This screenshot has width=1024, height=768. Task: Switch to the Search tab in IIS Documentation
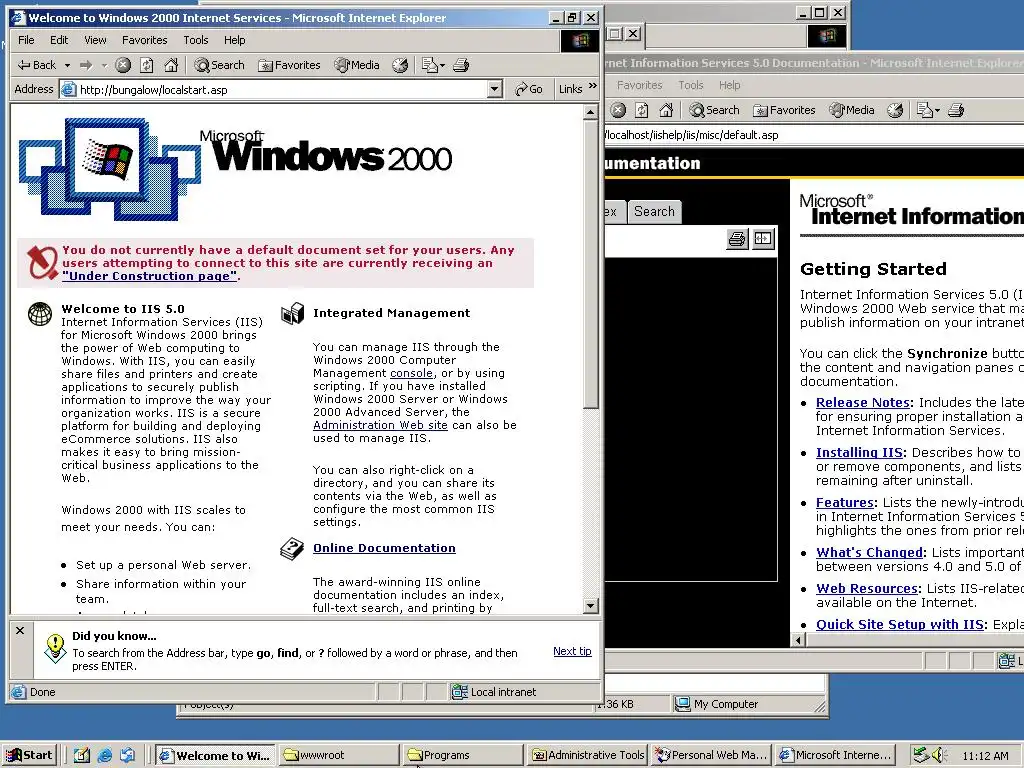(x=654, y=212)
